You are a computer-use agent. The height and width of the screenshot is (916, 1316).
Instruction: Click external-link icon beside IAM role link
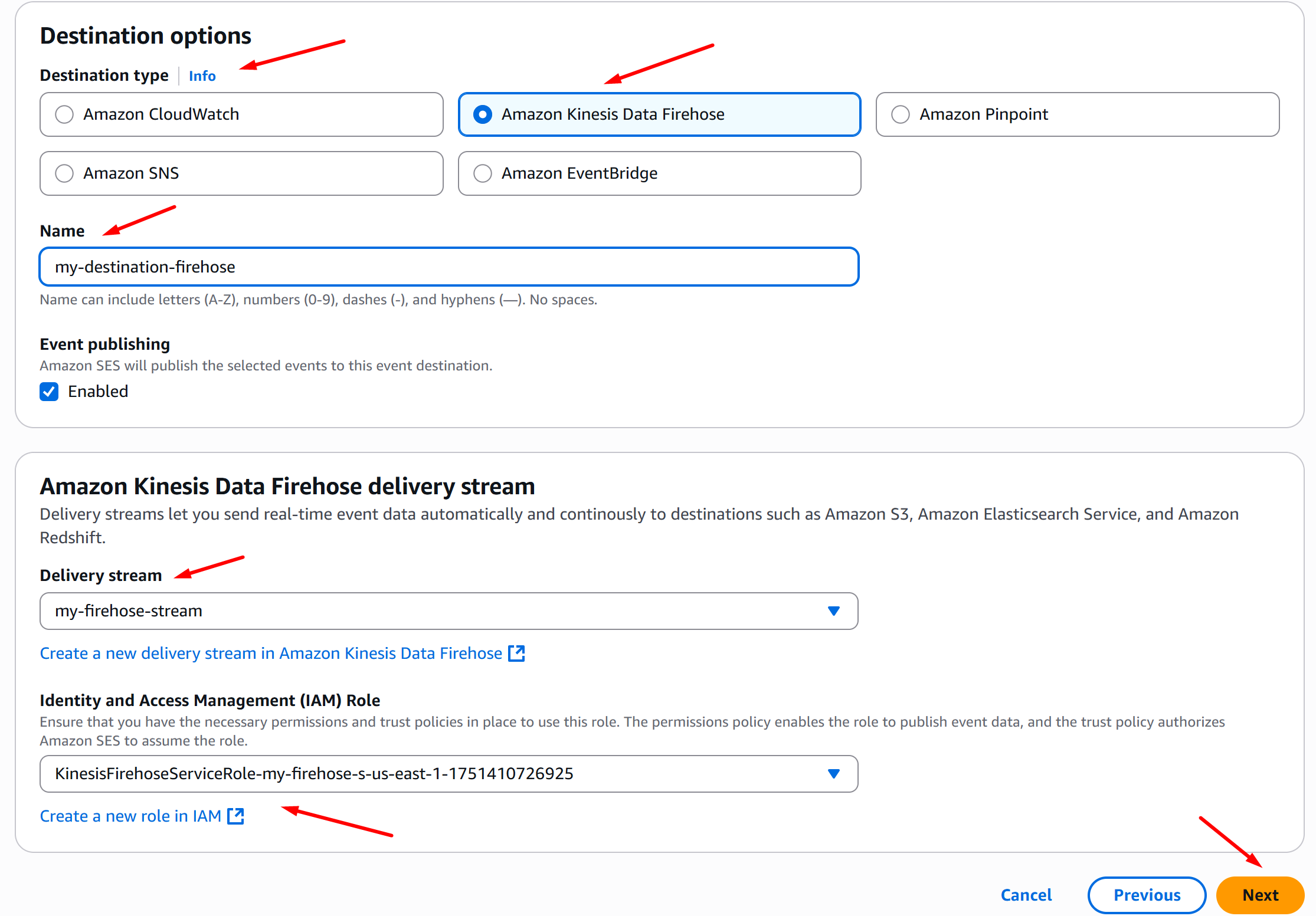point(235,816)
